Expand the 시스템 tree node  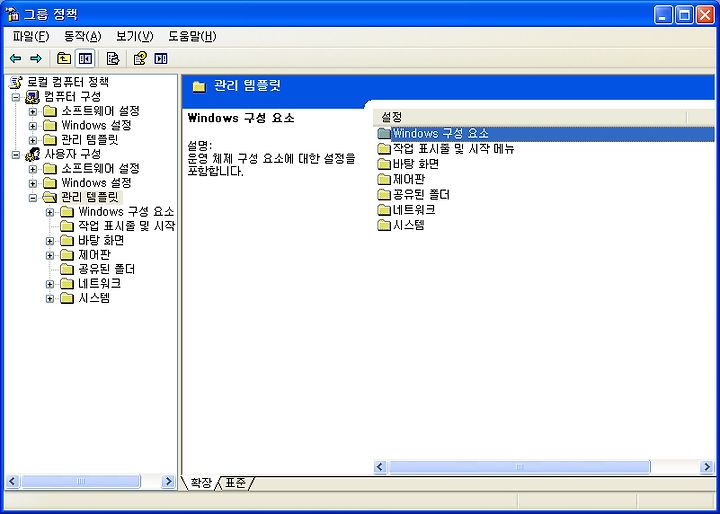coord(50,299)
